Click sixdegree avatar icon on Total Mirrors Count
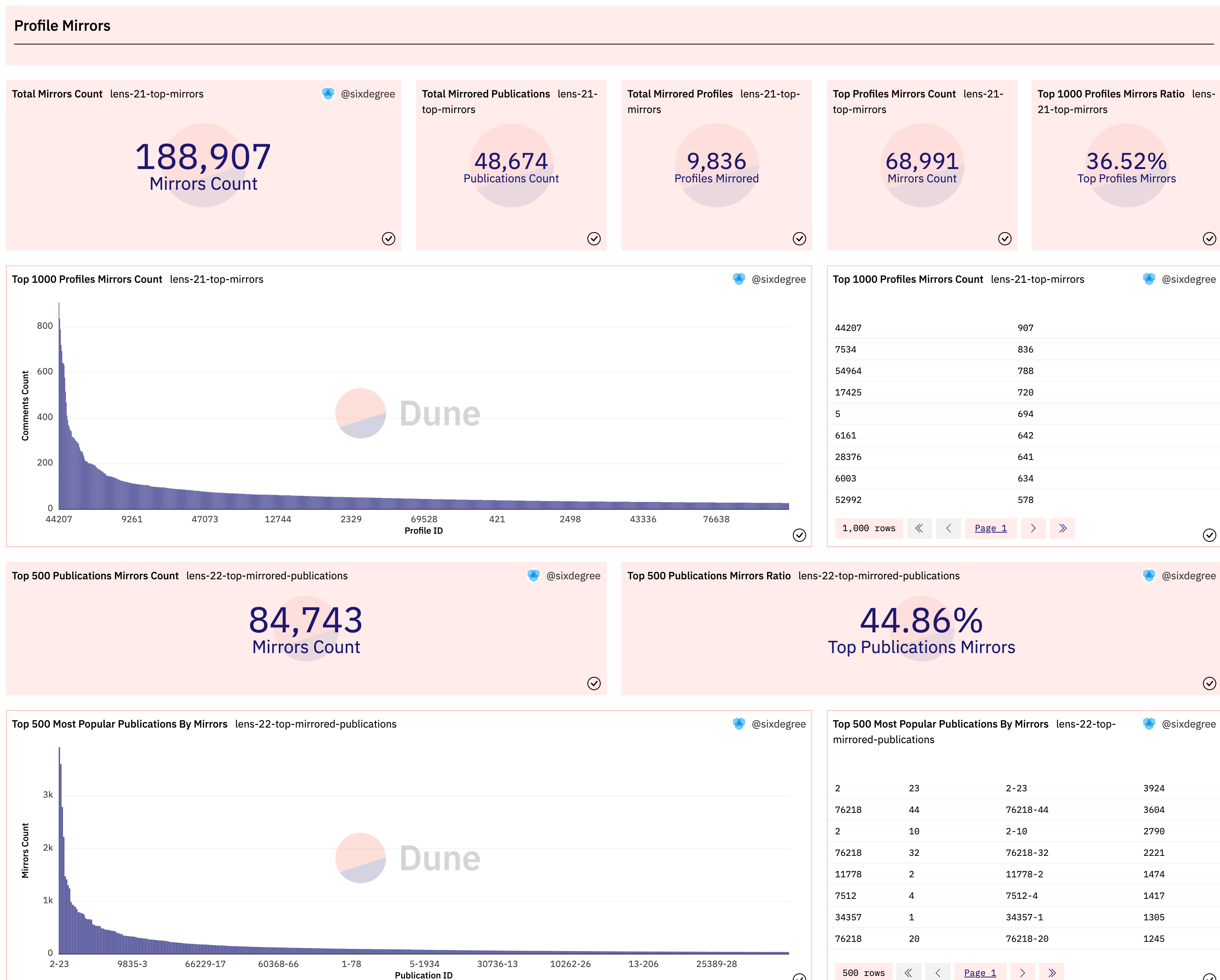 tap(328, 94)
